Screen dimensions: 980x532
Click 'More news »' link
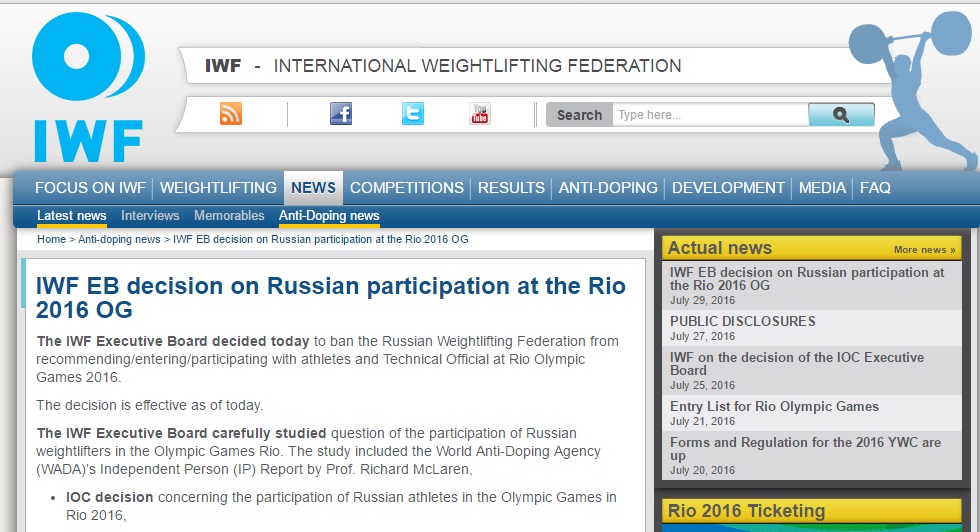tap(924, 249)
